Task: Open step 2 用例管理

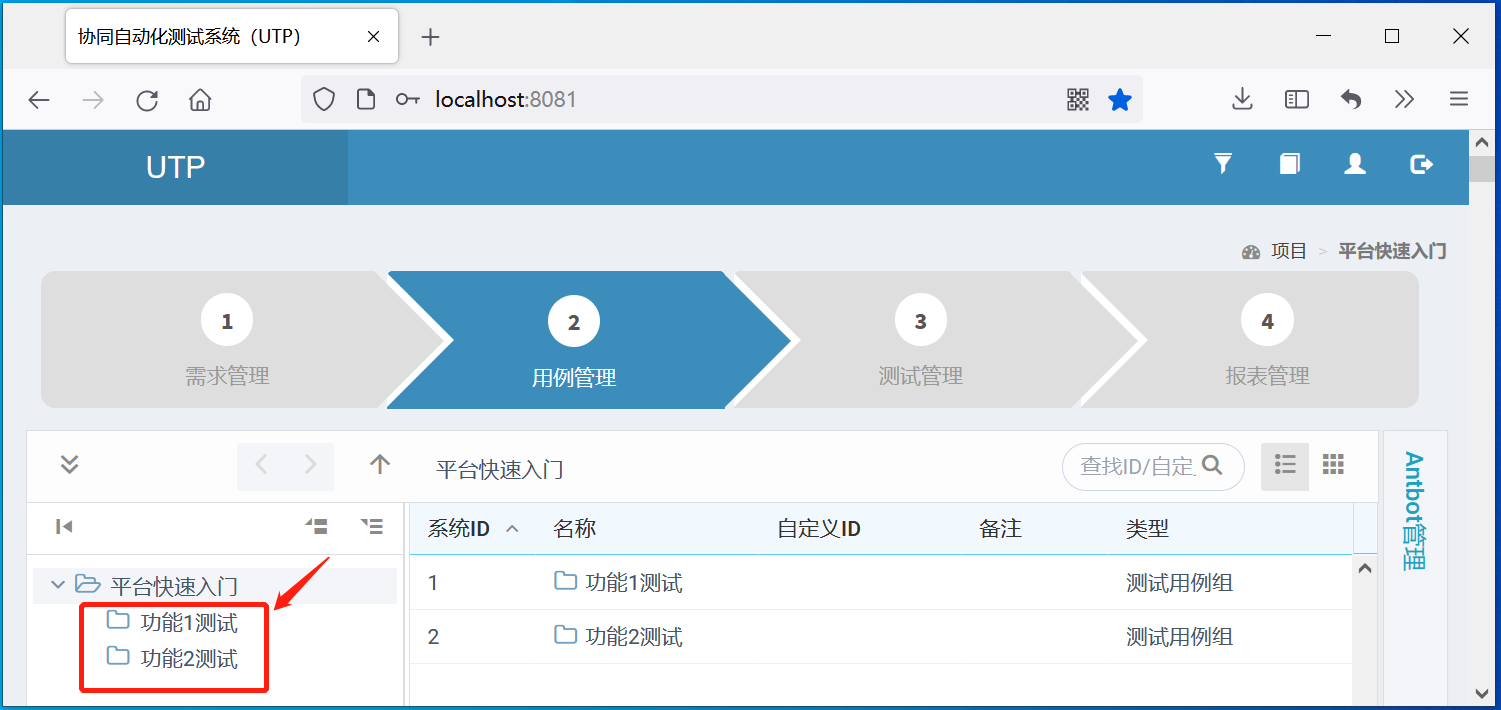Action: pos(574,341)
